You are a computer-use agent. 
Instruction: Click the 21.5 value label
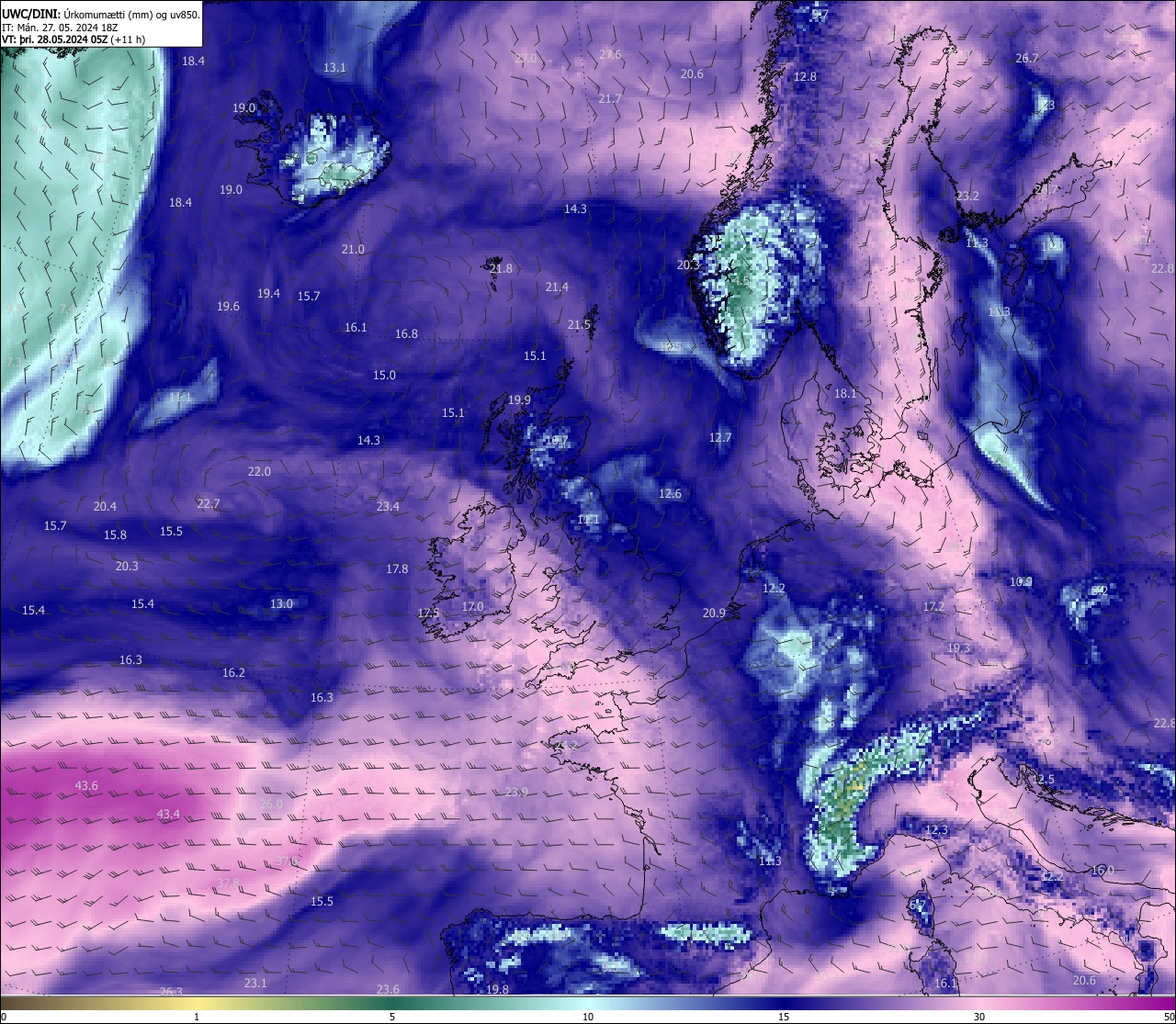579,325
